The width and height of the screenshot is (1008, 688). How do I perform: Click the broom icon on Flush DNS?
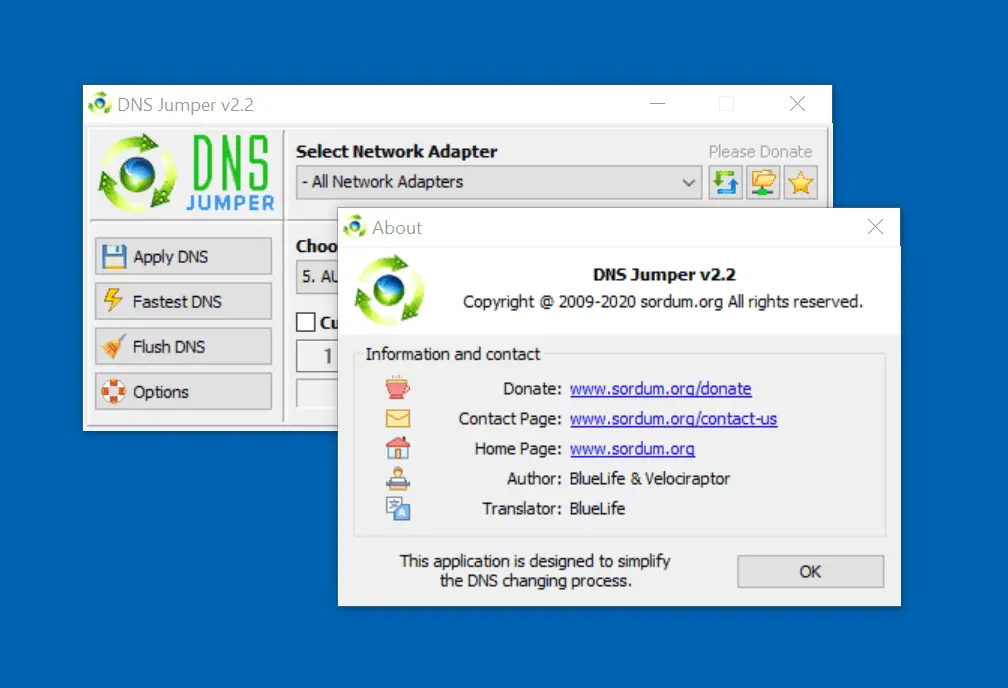click(114, 346)
